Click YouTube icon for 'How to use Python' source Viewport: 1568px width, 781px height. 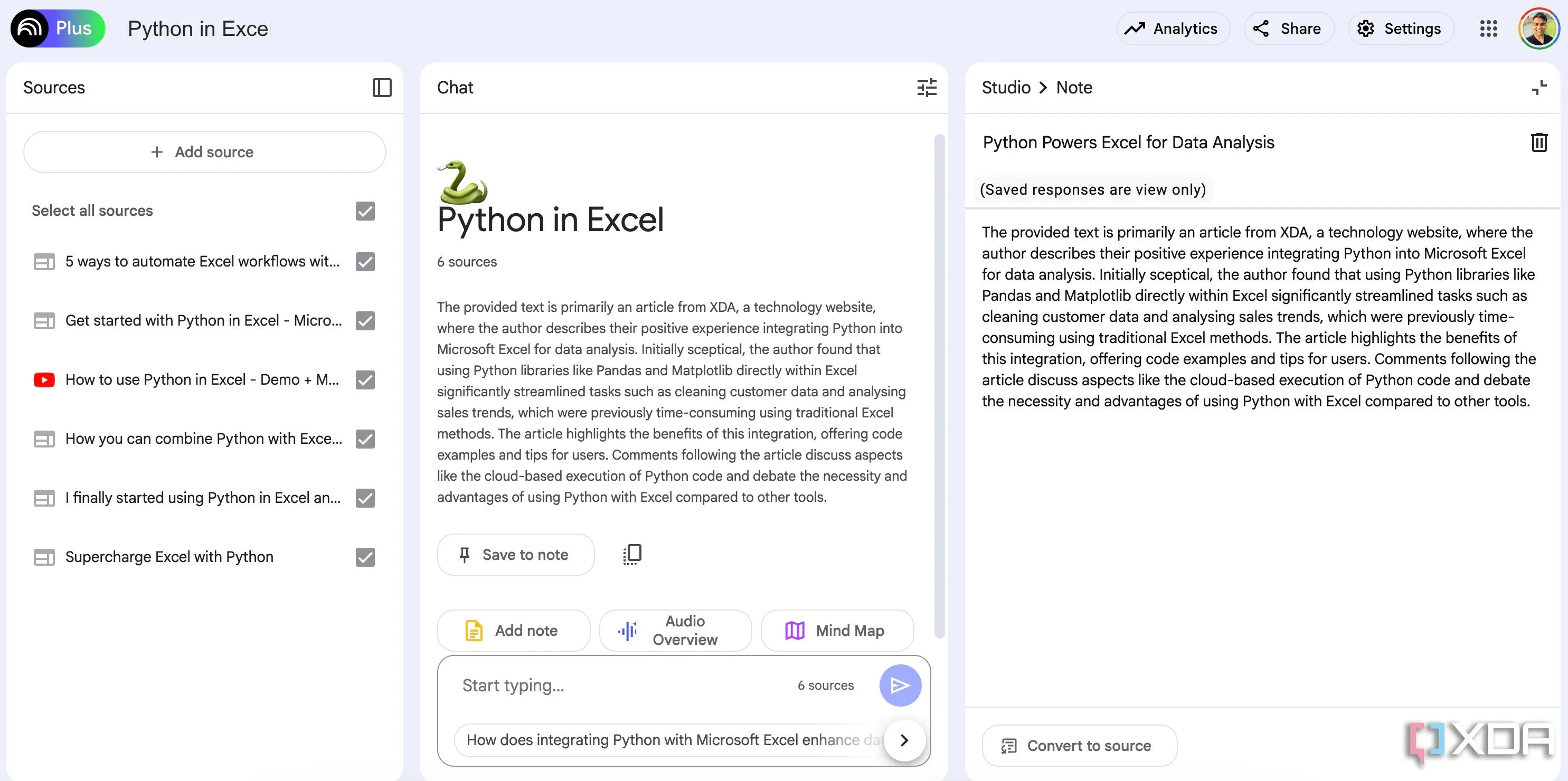44,379
